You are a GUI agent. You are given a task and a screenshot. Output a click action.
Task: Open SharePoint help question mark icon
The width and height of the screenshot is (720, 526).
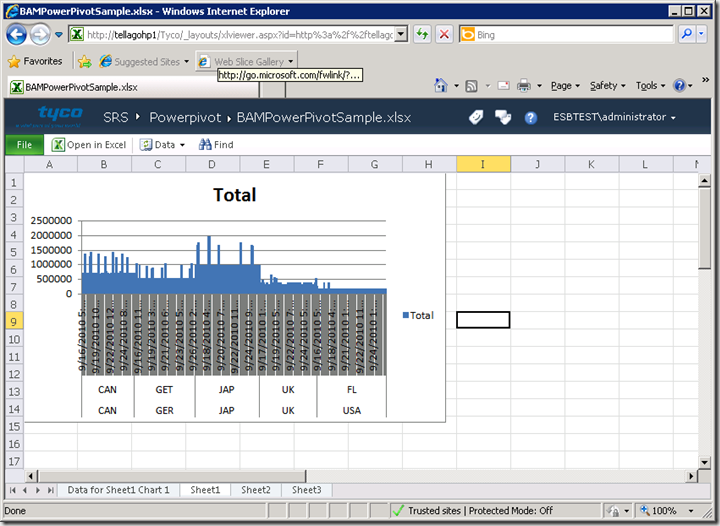[x=530, y=118]
